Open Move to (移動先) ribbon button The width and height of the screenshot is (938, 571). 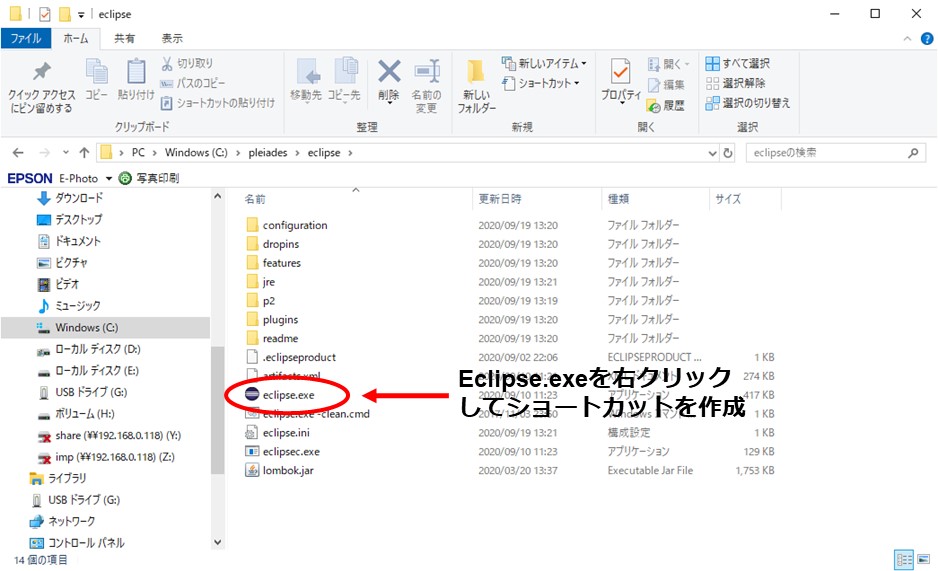pos(306,80)
